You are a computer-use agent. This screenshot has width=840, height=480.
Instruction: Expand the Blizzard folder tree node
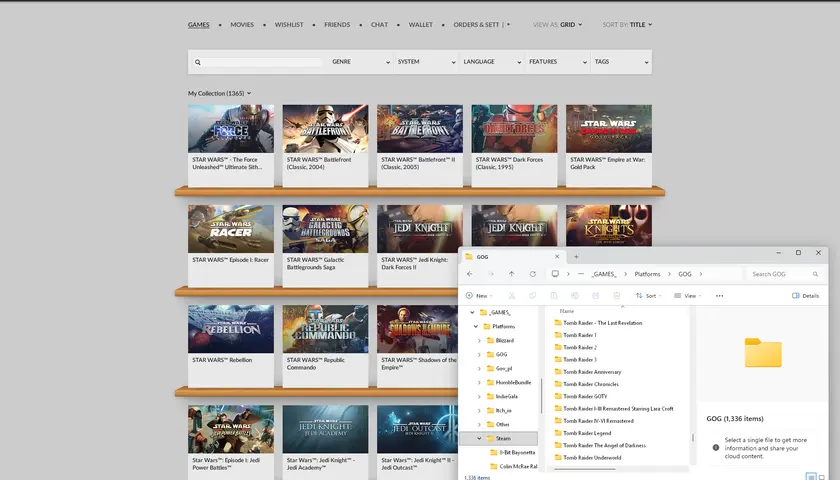point(479,341)
